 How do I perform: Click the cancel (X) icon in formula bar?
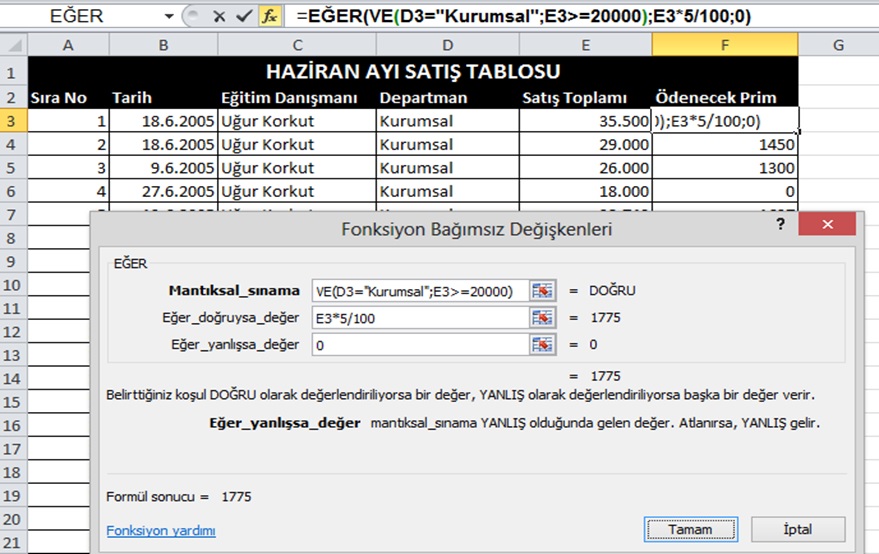219,17
